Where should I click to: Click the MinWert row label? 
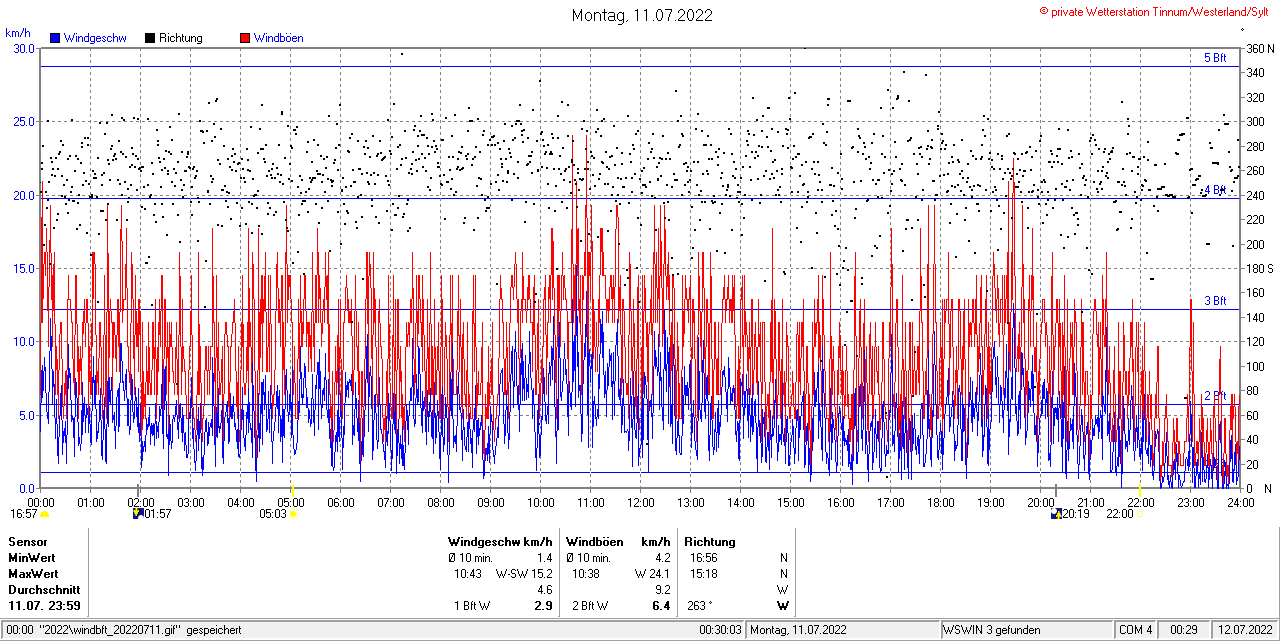(32, 558)
